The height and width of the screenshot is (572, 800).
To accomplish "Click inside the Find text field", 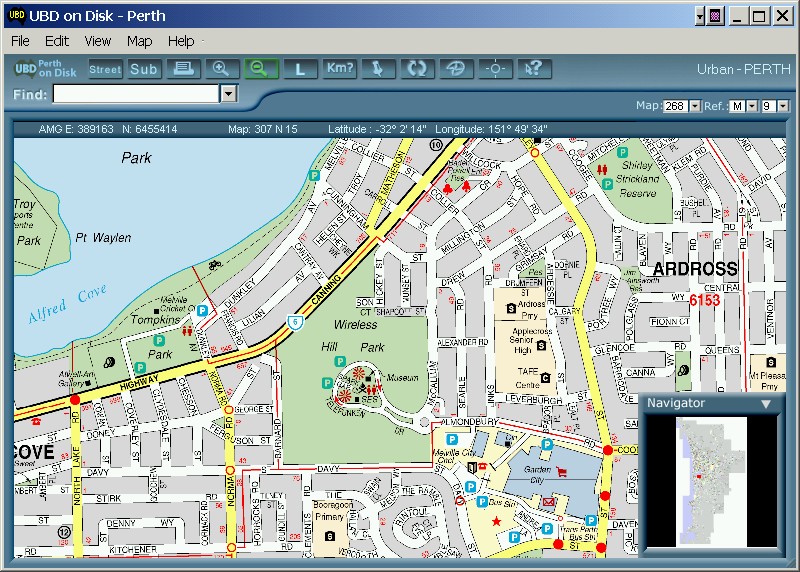I will 136,94.
